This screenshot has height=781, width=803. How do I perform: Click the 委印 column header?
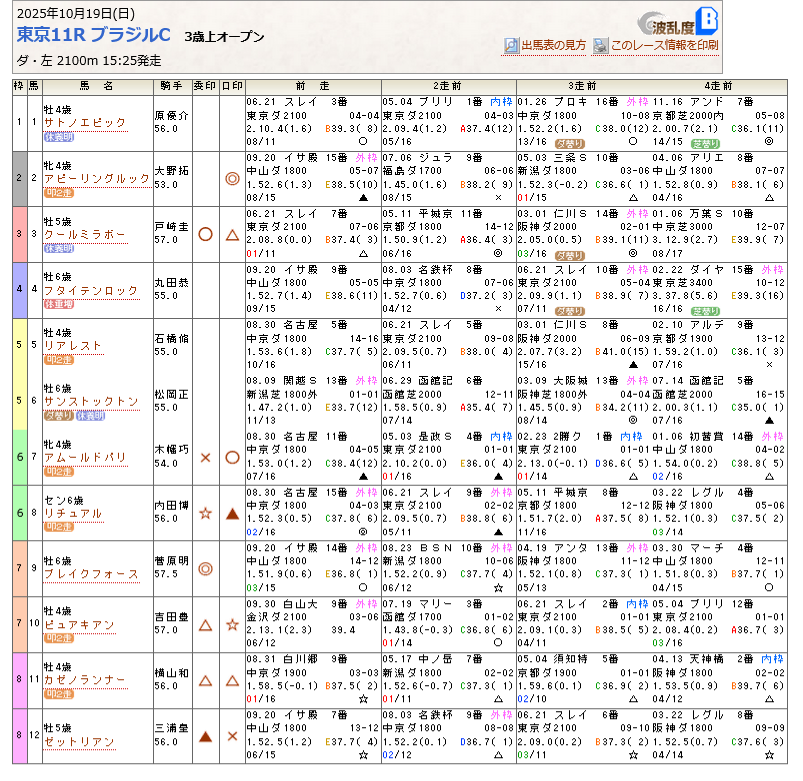(x=205, y=86)
